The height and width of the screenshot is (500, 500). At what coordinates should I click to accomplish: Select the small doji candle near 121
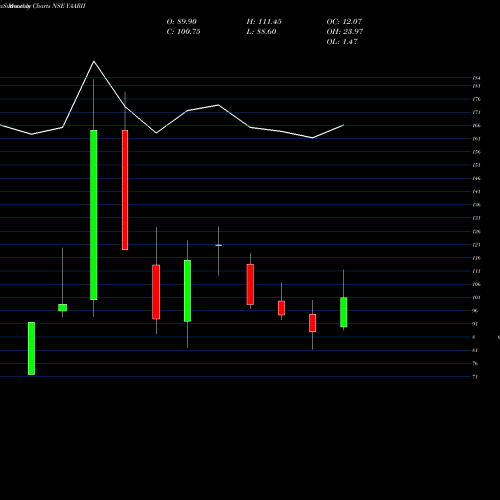(x=219, y=245)
